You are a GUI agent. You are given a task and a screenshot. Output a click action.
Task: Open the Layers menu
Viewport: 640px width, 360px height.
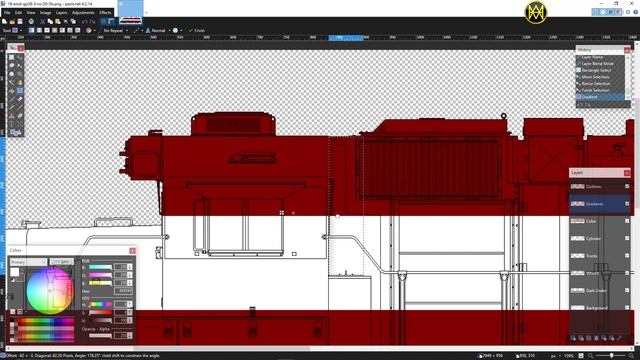coord(61,13)
